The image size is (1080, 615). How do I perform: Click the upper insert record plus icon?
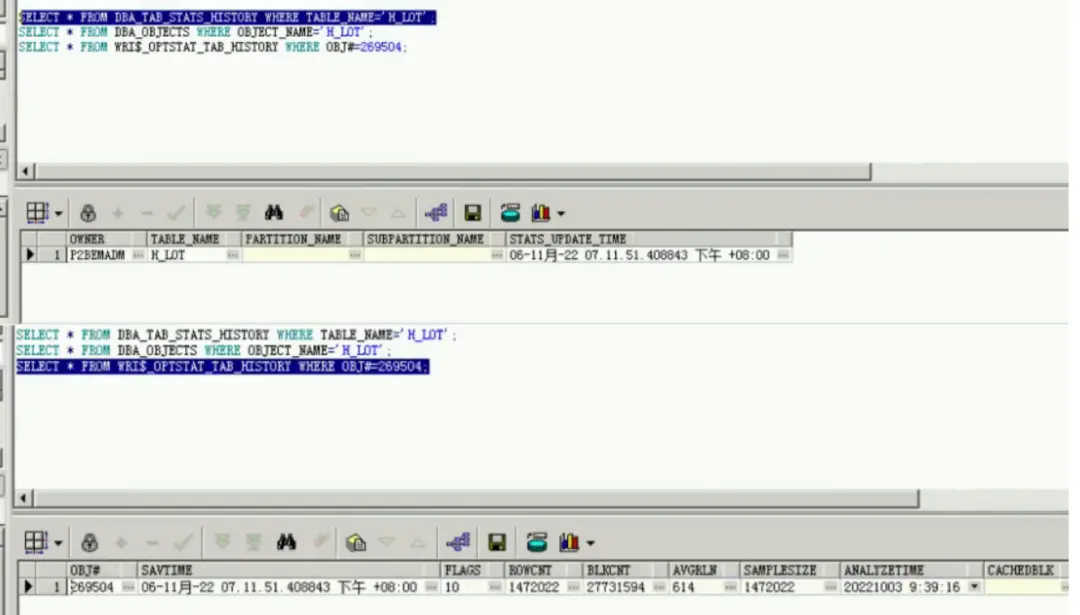118,213
